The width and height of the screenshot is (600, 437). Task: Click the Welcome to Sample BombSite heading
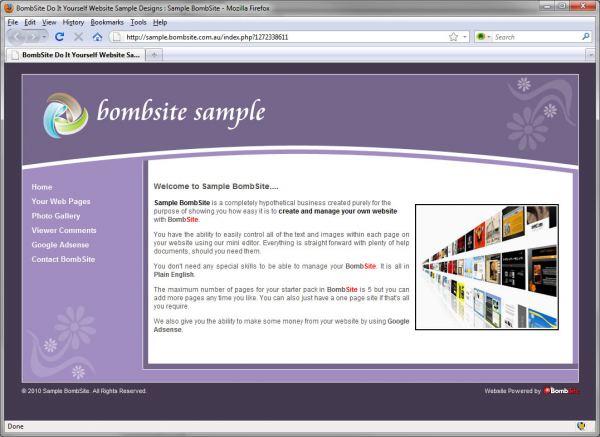click(x=216, y=186)
